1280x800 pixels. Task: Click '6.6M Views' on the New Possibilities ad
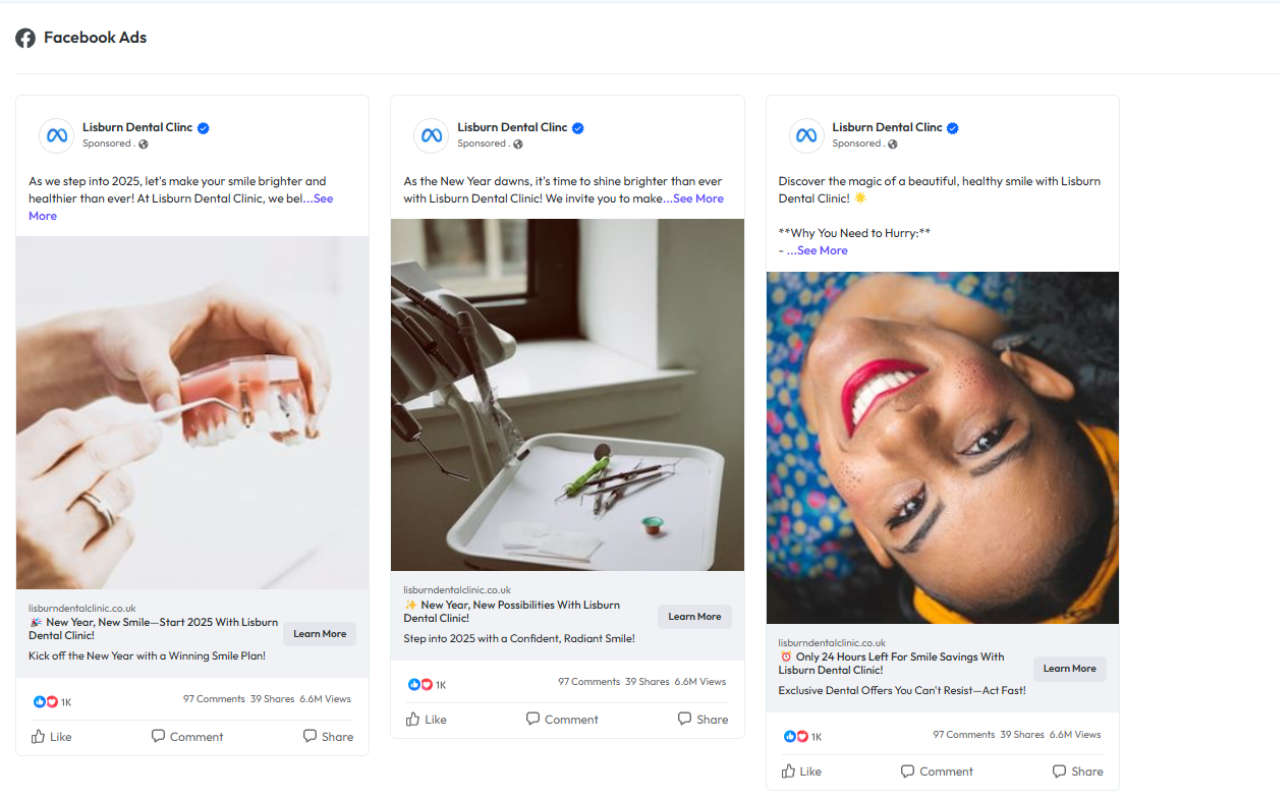pos(701,682)
